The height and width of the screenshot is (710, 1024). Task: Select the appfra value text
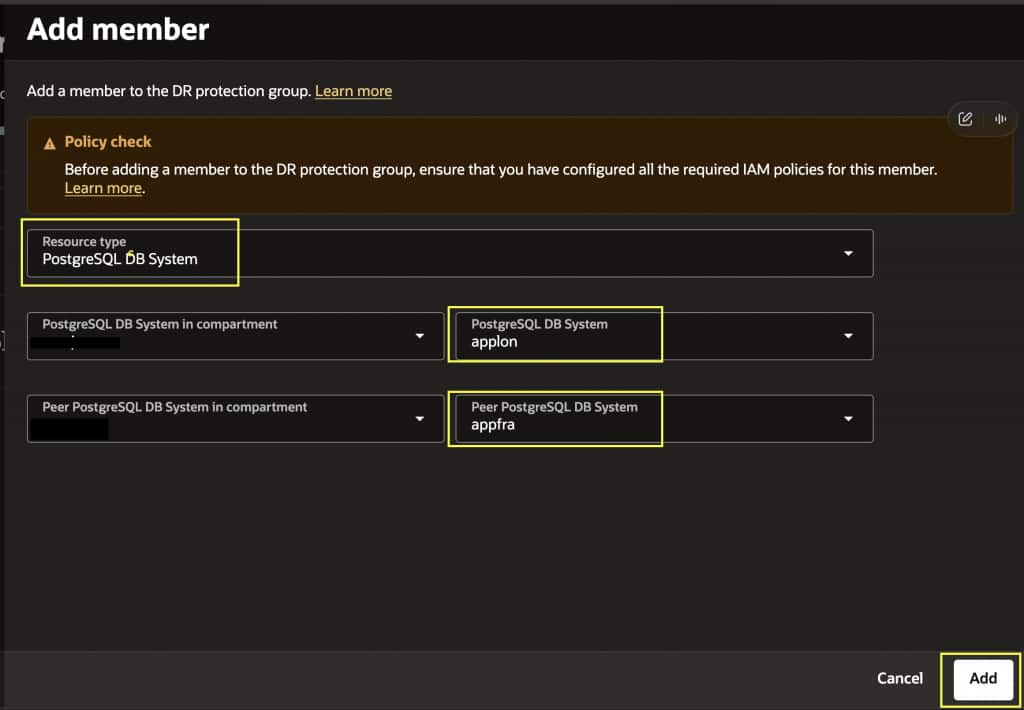(x=493, y=425)
